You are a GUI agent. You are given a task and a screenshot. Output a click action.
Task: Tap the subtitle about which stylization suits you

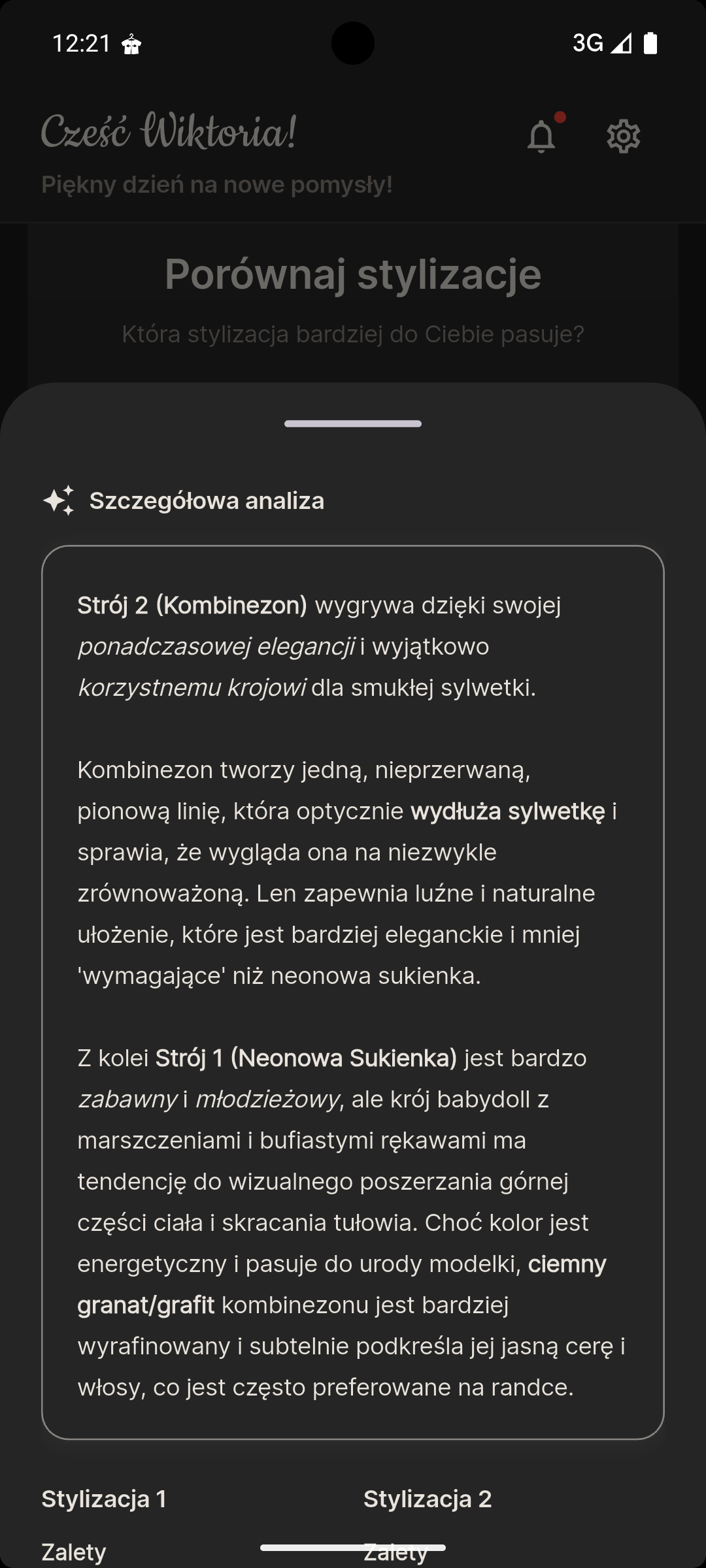coord(353,333)
